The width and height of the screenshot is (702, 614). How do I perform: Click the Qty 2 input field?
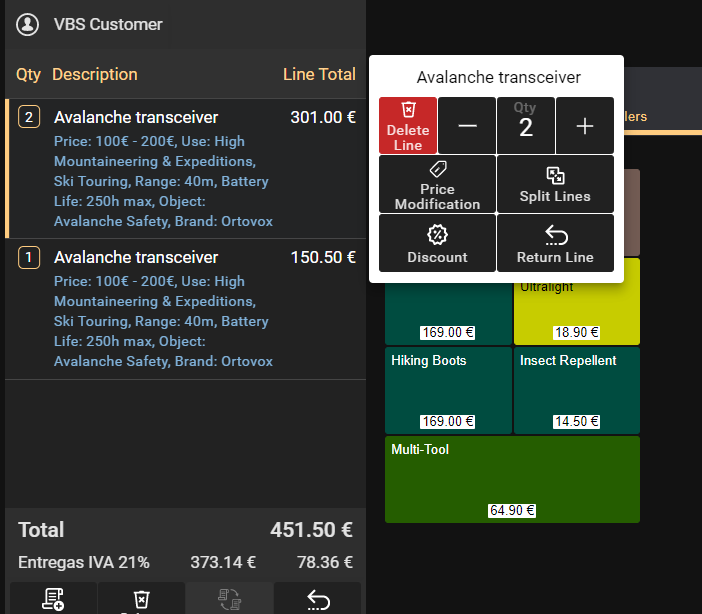pos(526,125)
